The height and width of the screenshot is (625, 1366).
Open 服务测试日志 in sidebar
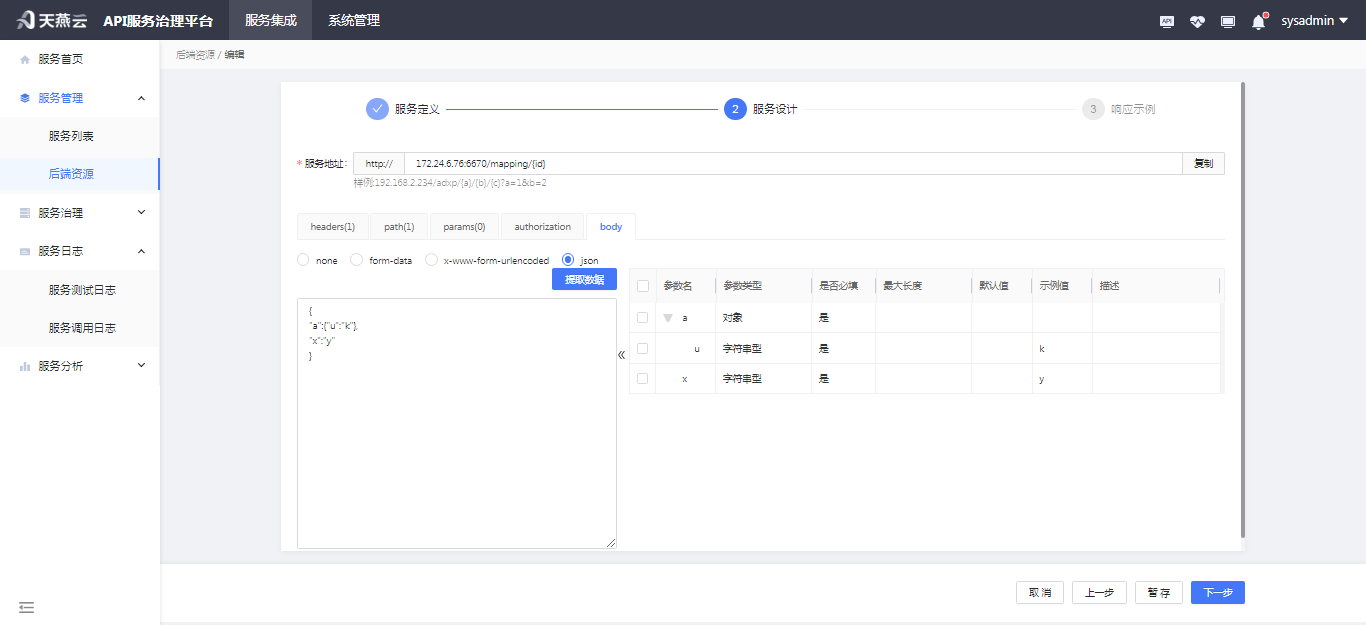click(80, 290)
